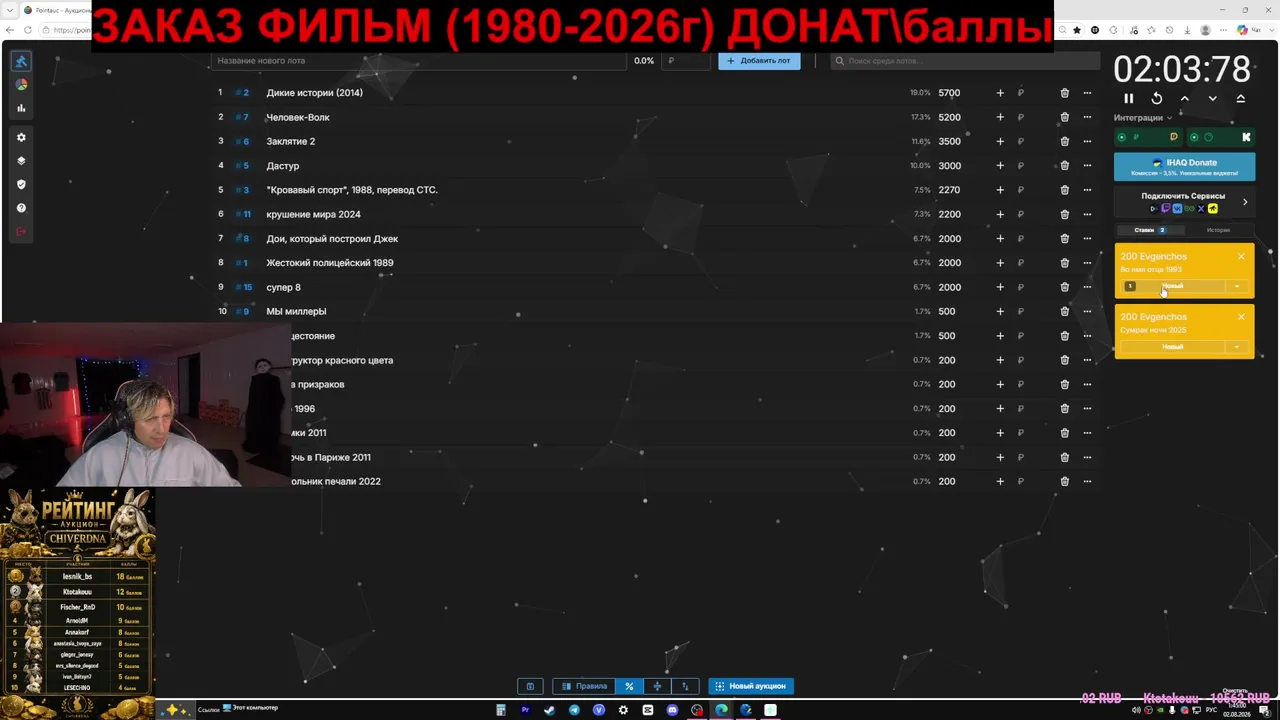The height and width of the screenshot is (720, 1280).
Task: Delete the 'Заклятие 2' lot
Action: click(x=1064, y=141)
